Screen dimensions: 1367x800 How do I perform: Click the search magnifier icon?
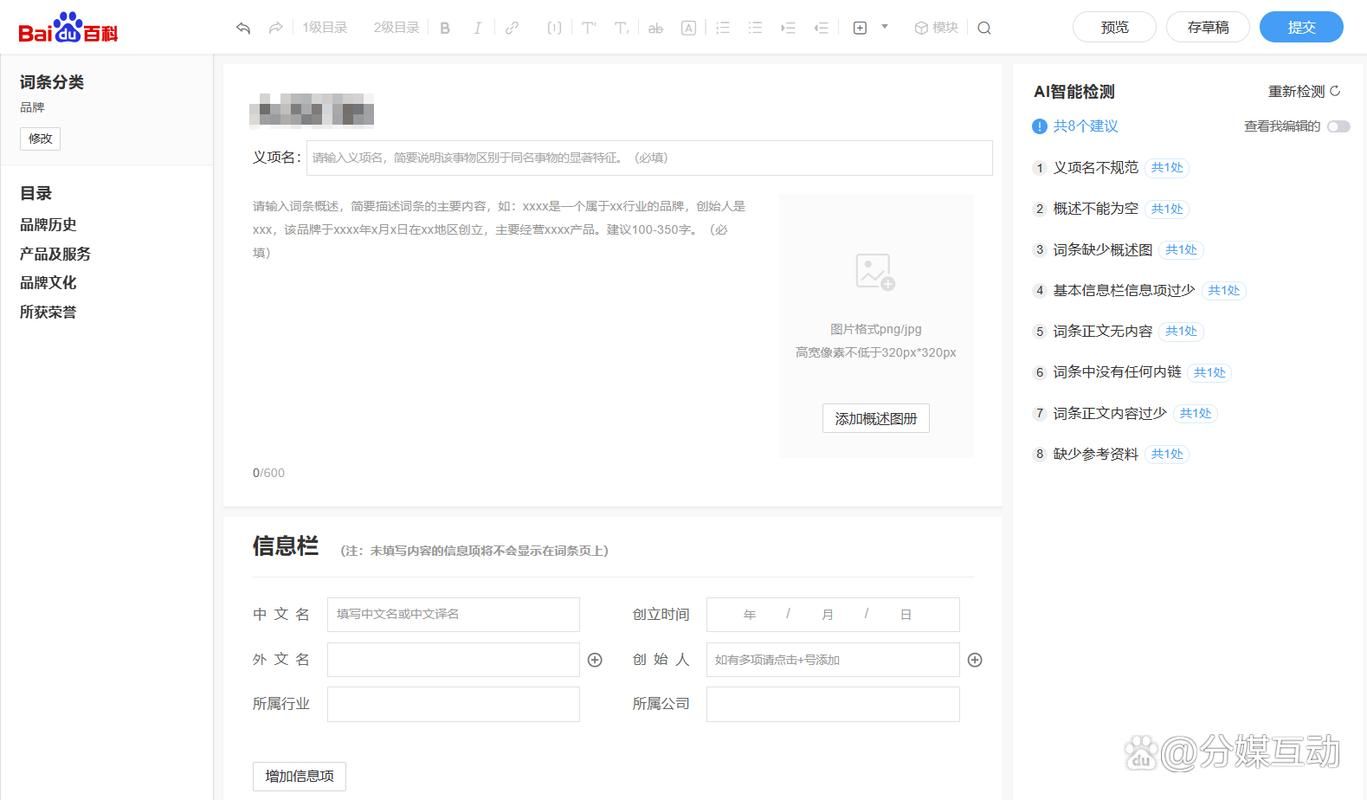(984, 28)
